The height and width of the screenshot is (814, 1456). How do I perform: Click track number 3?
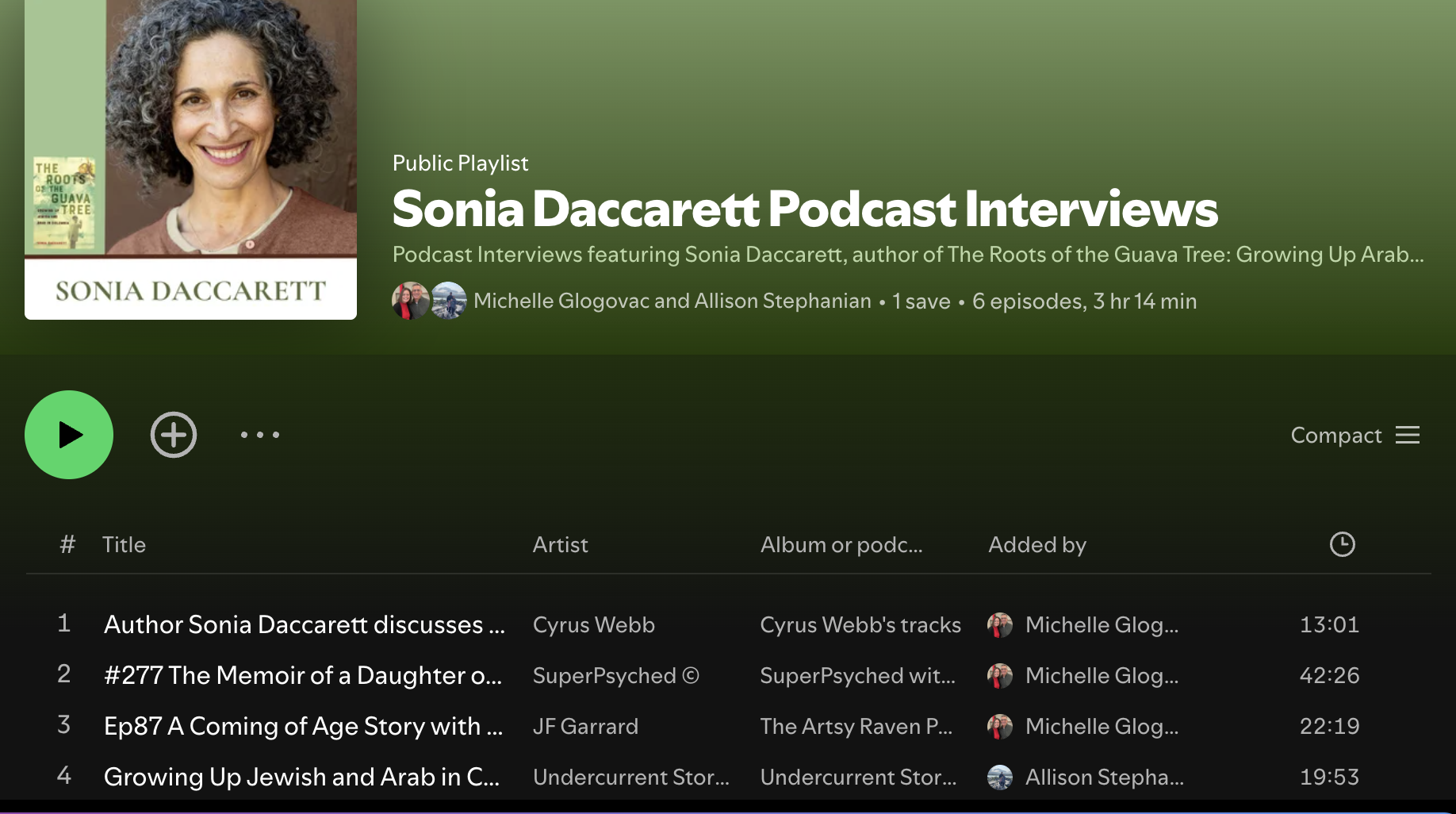(64, 724)
